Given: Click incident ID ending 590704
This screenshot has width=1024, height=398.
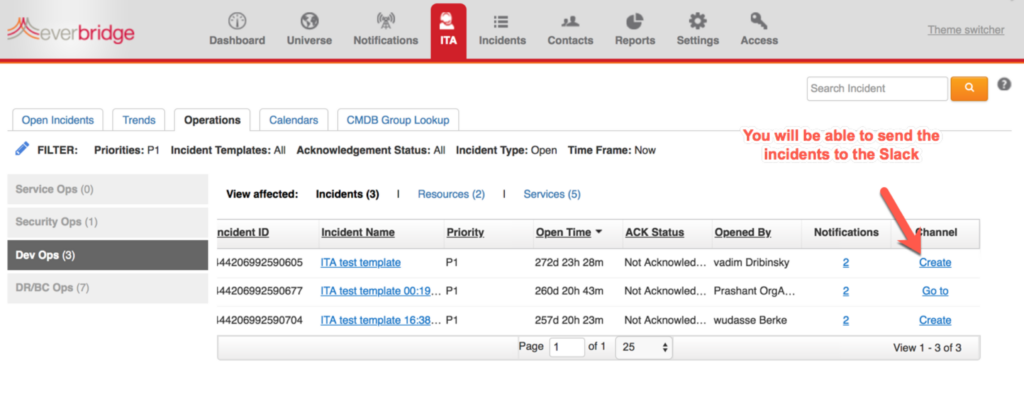Looking at the screenshot, I should [259, 320].
